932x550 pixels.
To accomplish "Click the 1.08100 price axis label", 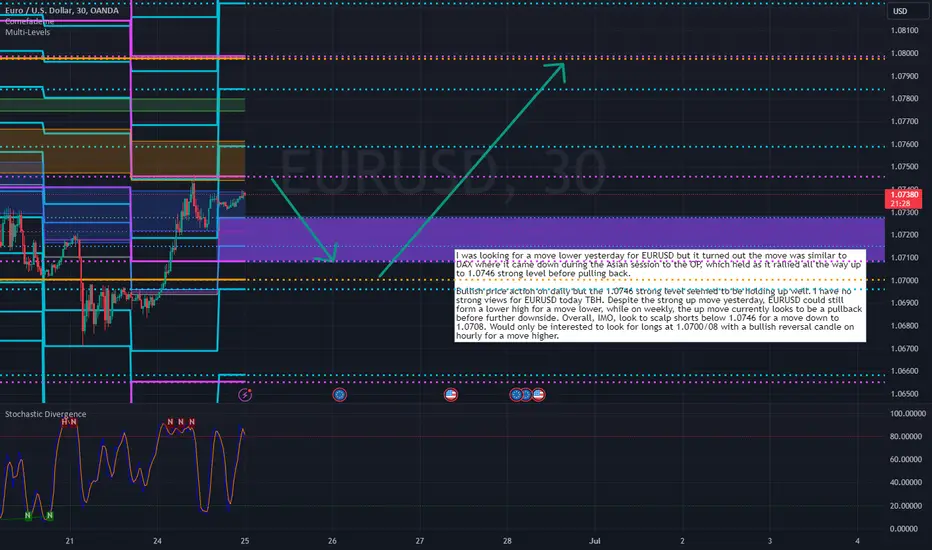I will (x=904, y=30).
